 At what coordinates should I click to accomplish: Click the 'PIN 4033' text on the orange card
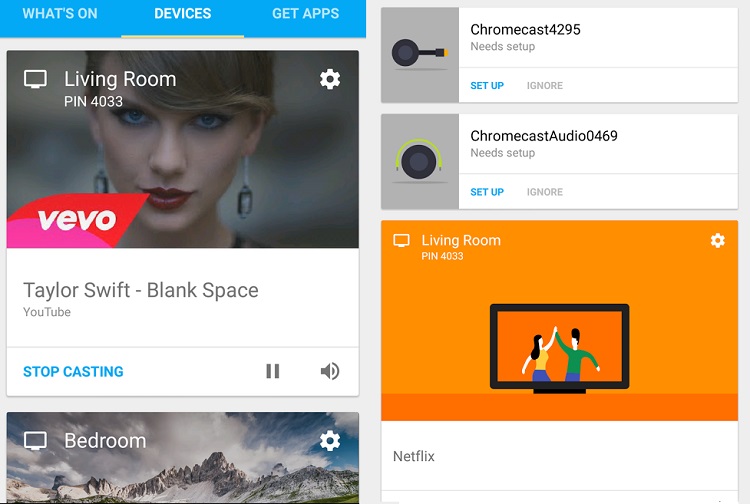tap(442, 256)
